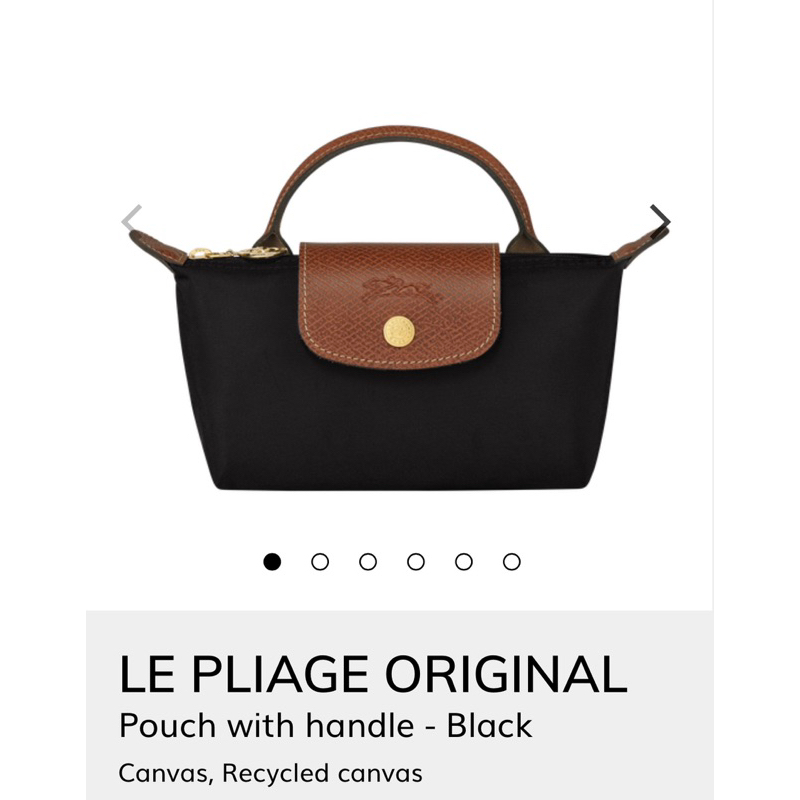This screenshot has height=800, width=800.
Task: Show the sixth and last carousel dot
Action: click(x=512, y=562)
